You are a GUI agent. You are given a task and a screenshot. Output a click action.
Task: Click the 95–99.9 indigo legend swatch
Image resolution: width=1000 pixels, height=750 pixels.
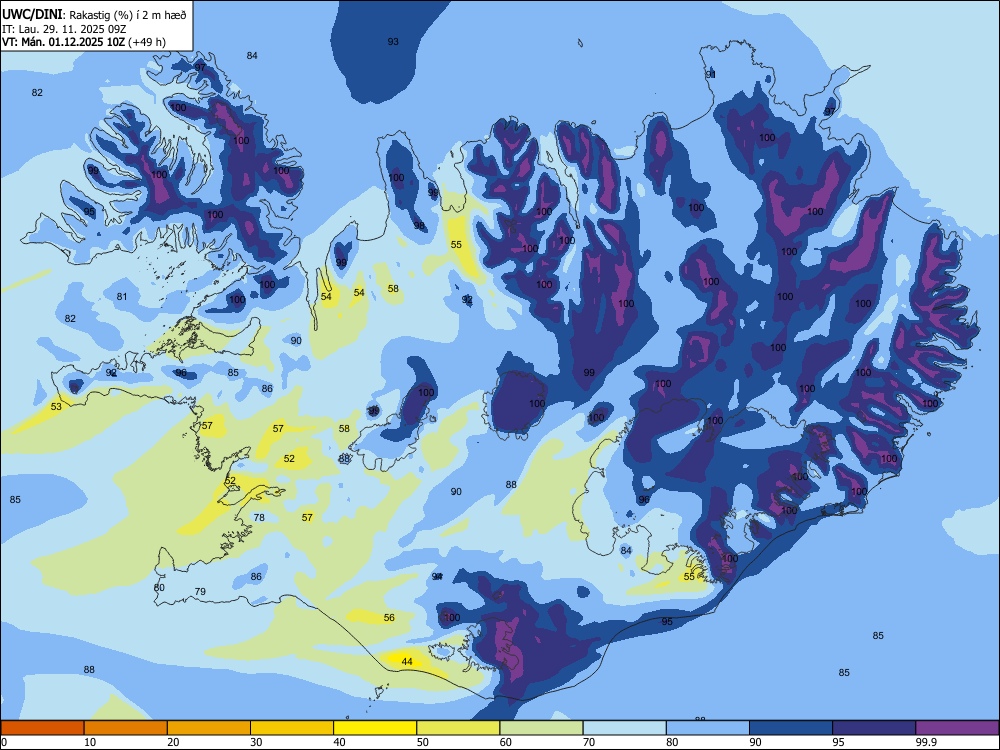click(874, 728)
